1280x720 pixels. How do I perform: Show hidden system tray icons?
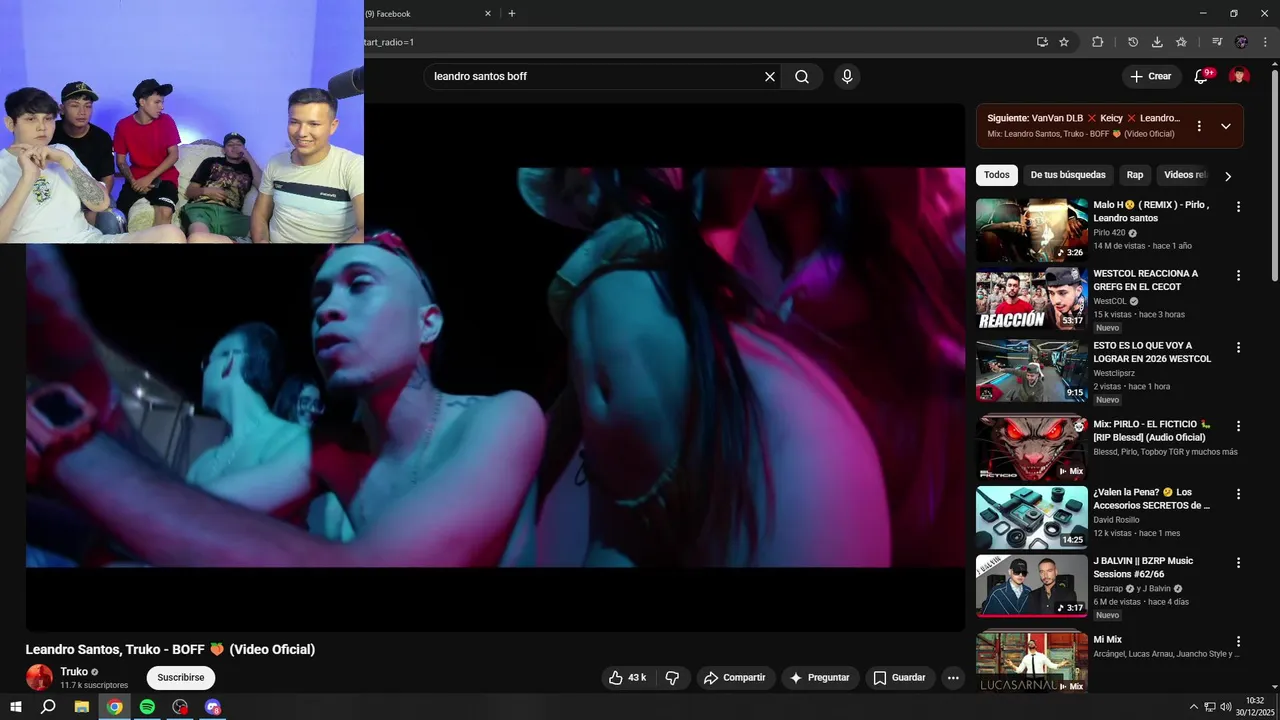(1193, 707)
